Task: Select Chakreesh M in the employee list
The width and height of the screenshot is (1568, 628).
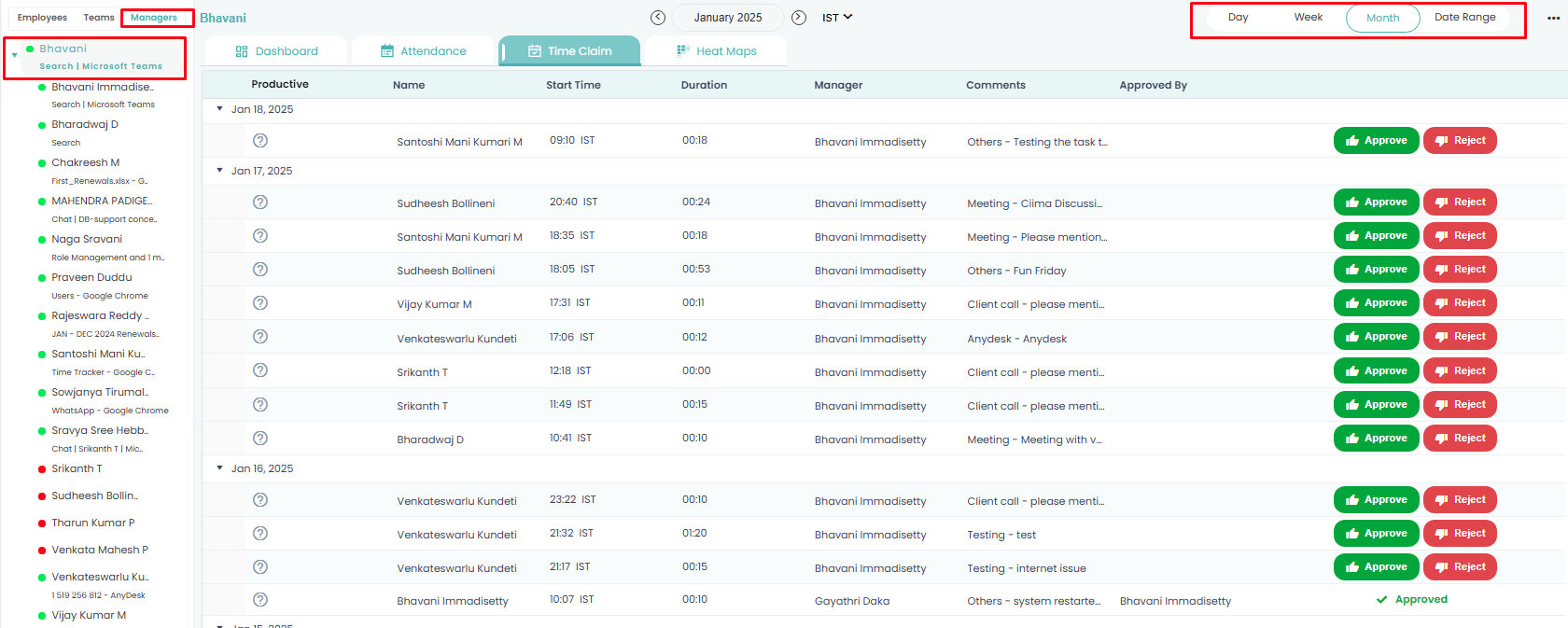Action: 86,163
